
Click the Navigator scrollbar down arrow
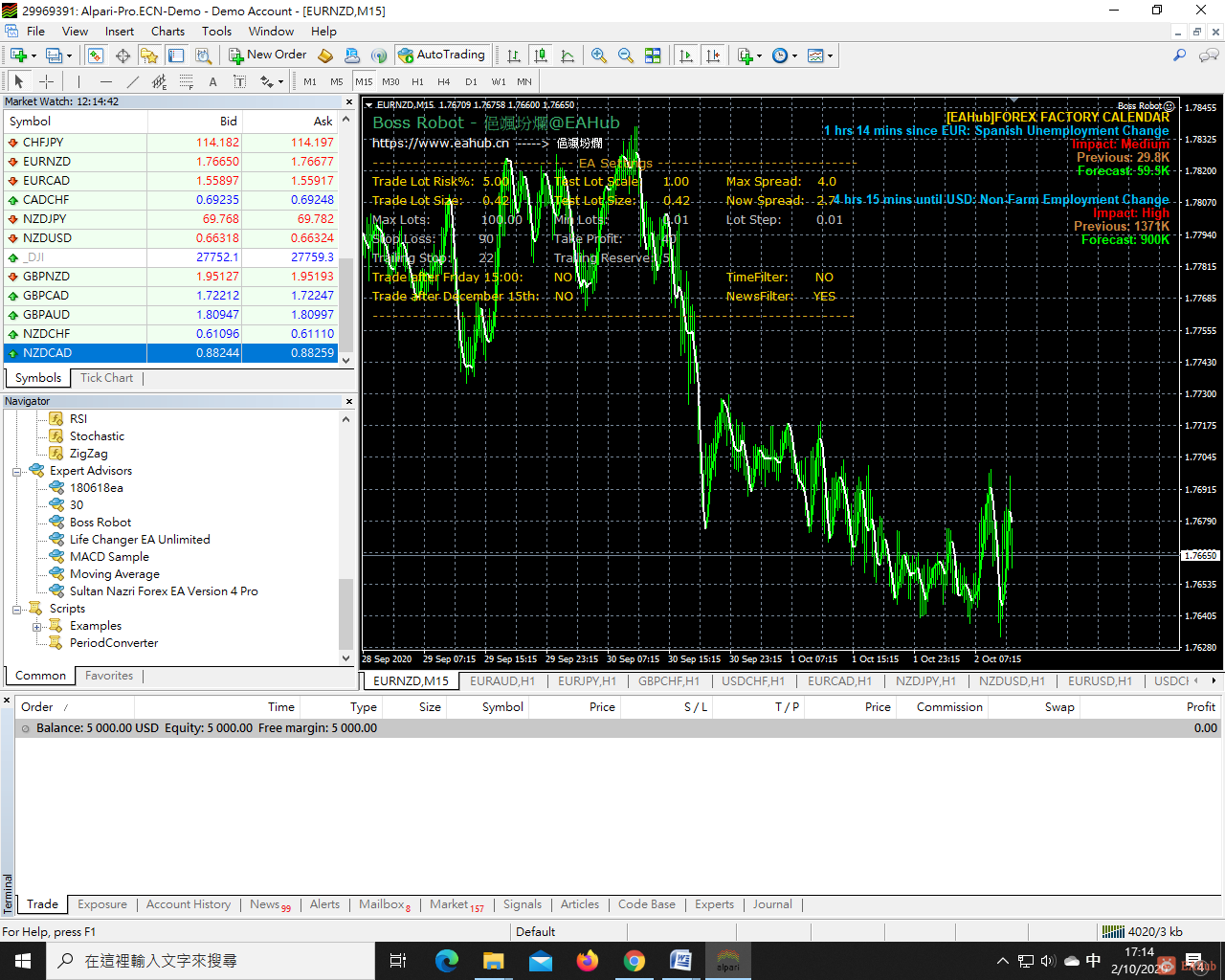pos(346,658)
